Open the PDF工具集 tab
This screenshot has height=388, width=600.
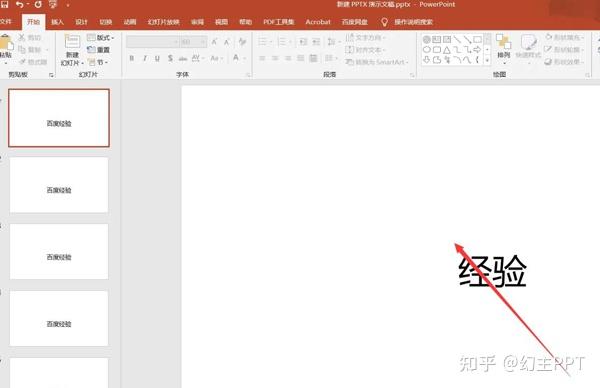[279, 22]
